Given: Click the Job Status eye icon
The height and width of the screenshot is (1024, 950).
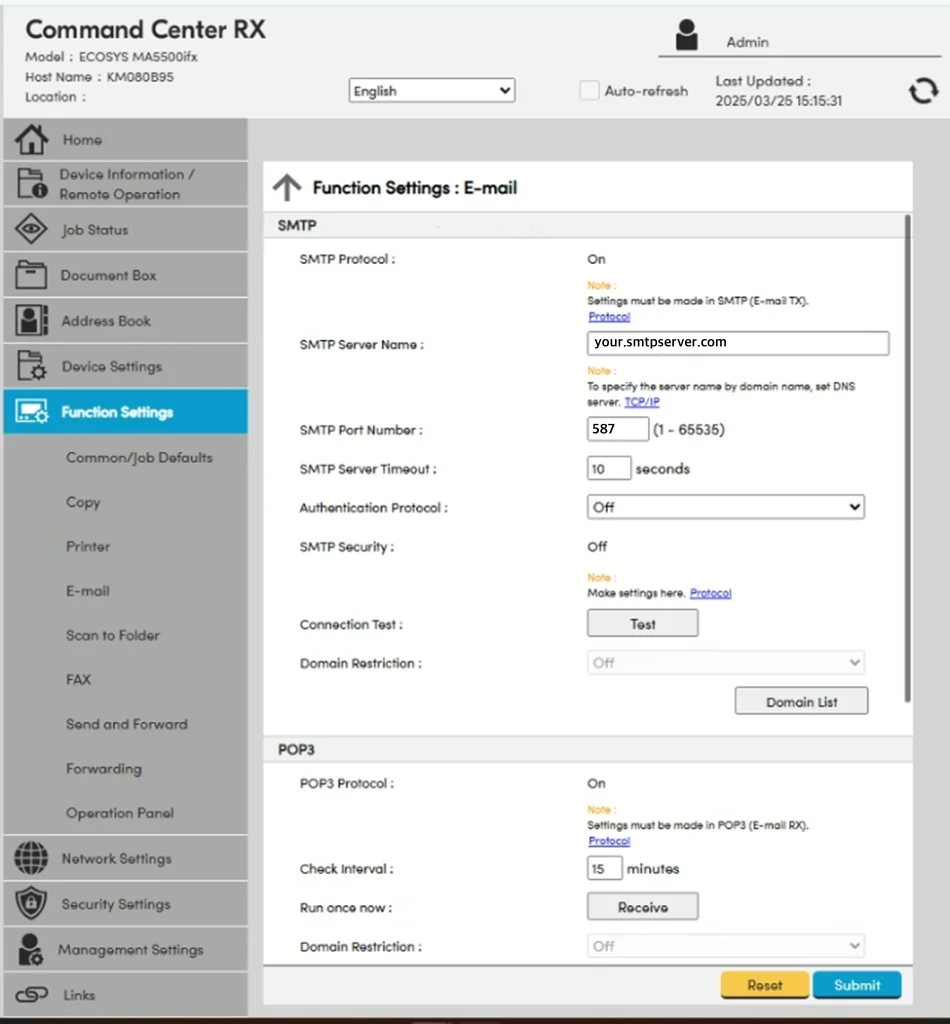Looking at the screenshot, I should (x=31, y=230).
